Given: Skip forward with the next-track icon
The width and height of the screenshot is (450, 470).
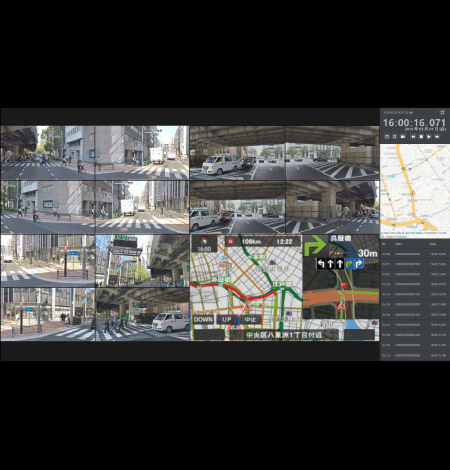Looking at the screenshot, I should point(437,136).
